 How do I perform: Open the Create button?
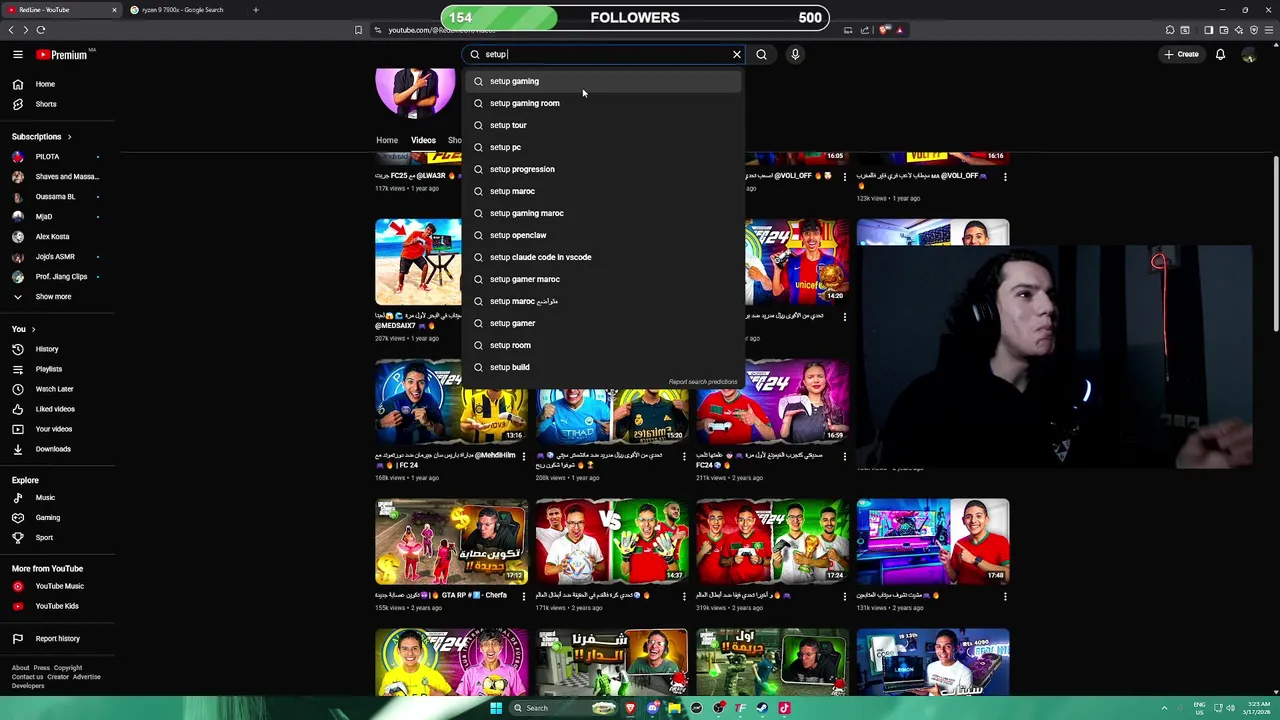(x=1181, y=54)
